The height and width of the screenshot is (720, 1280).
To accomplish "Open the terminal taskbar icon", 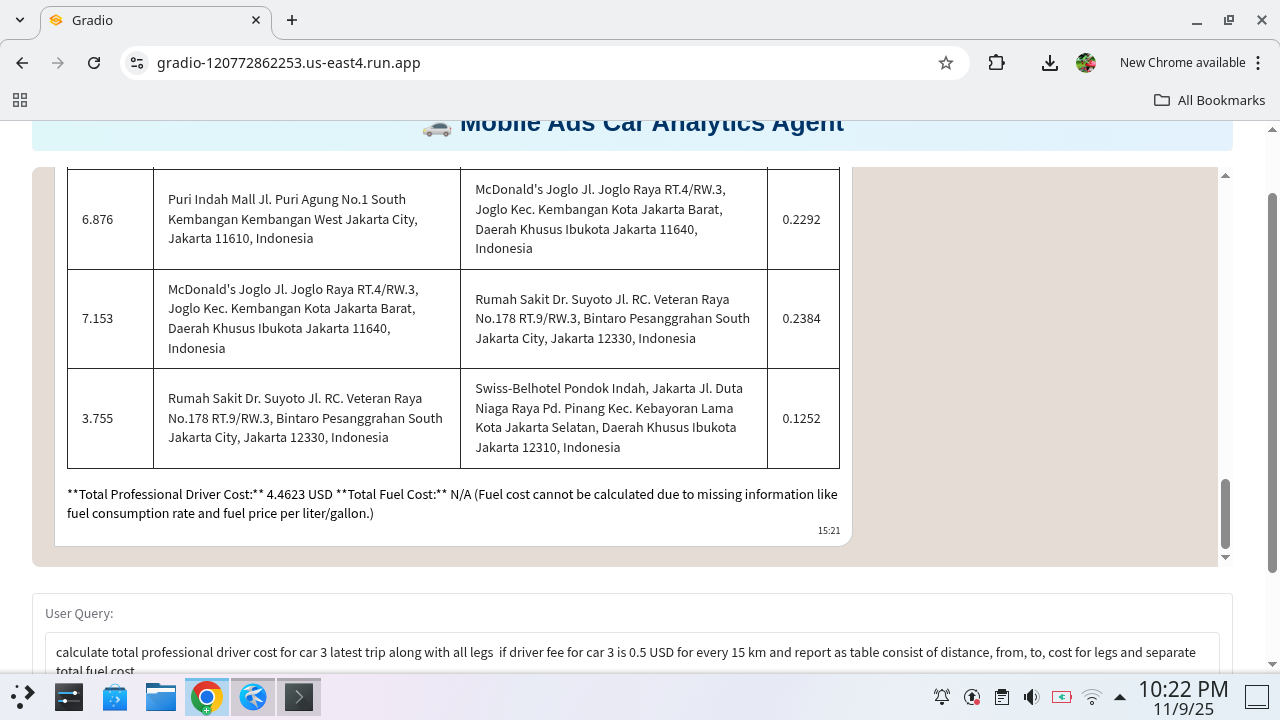I will (x=299, y=697).
